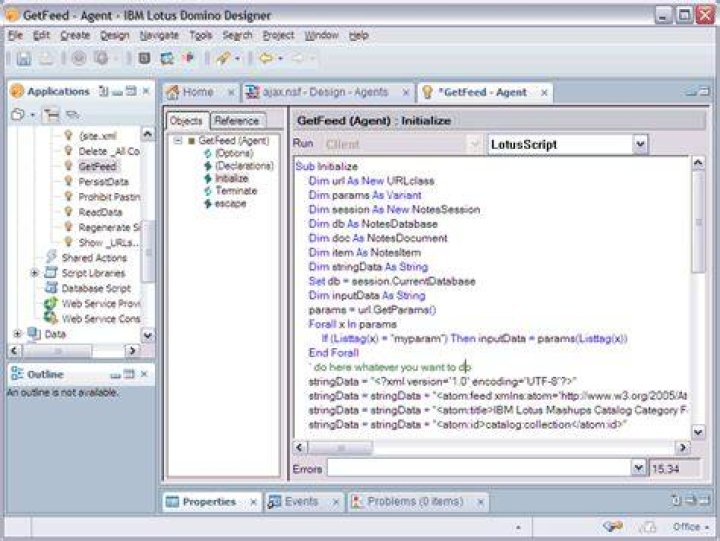This screenshot has width=720, height=541.
Task: Switch to the Reference tab
Action: click(x=236, y=121)
